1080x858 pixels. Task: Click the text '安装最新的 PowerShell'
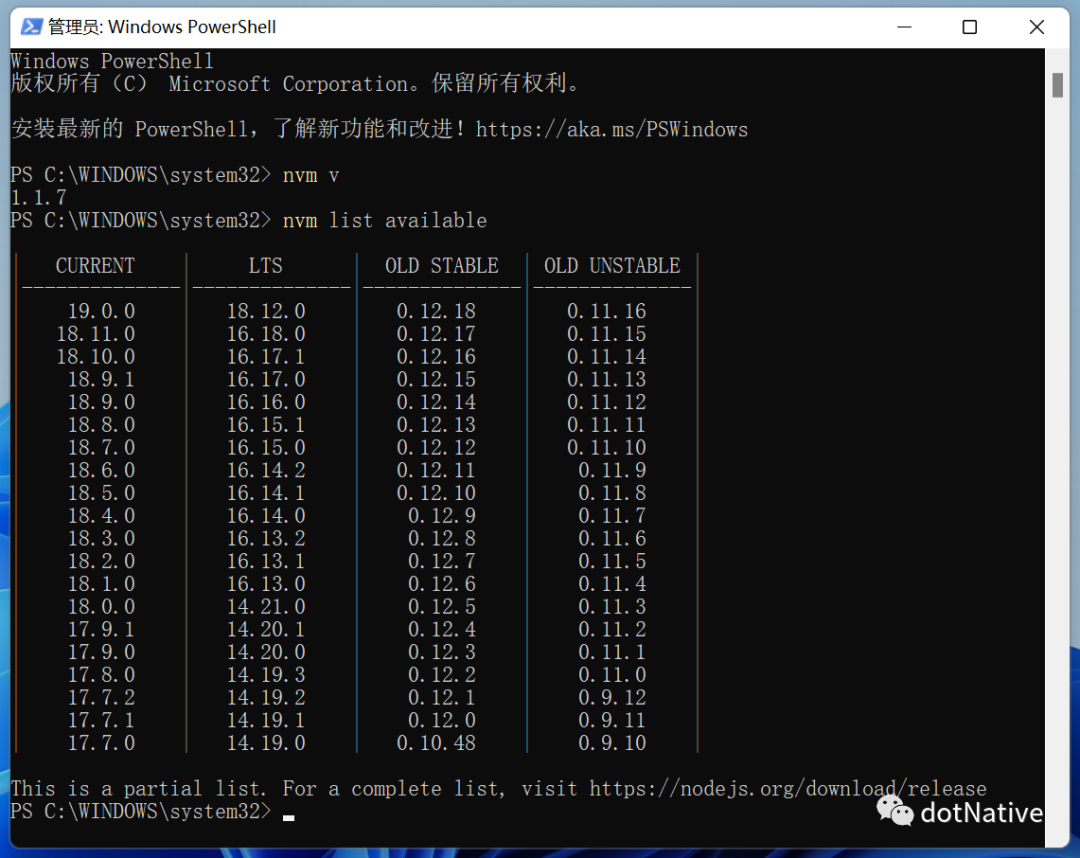(129, 129)
